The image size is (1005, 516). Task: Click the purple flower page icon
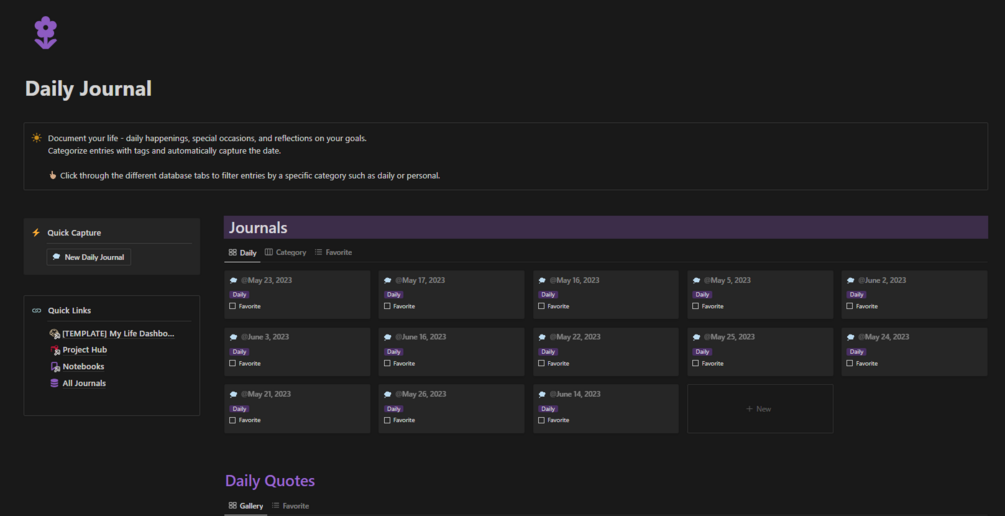coord(45,32)
